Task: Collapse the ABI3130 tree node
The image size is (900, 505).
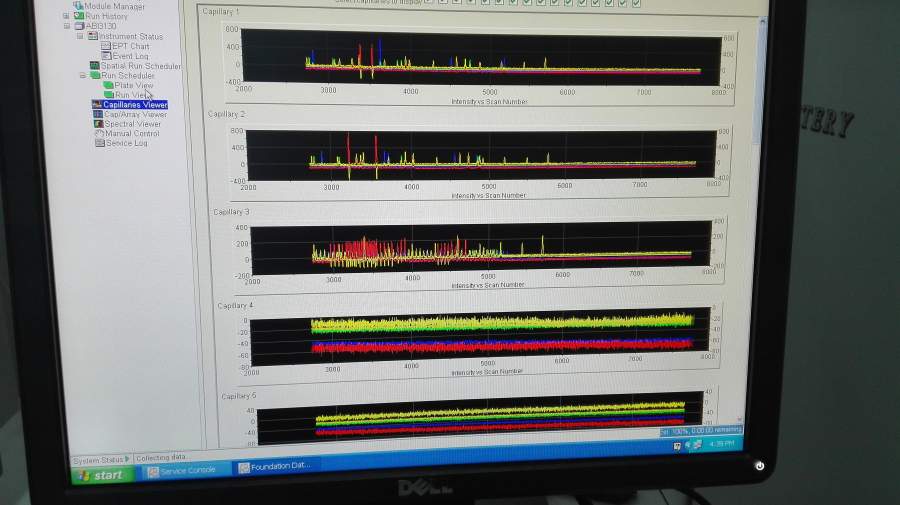Action: tap(67, 26)
